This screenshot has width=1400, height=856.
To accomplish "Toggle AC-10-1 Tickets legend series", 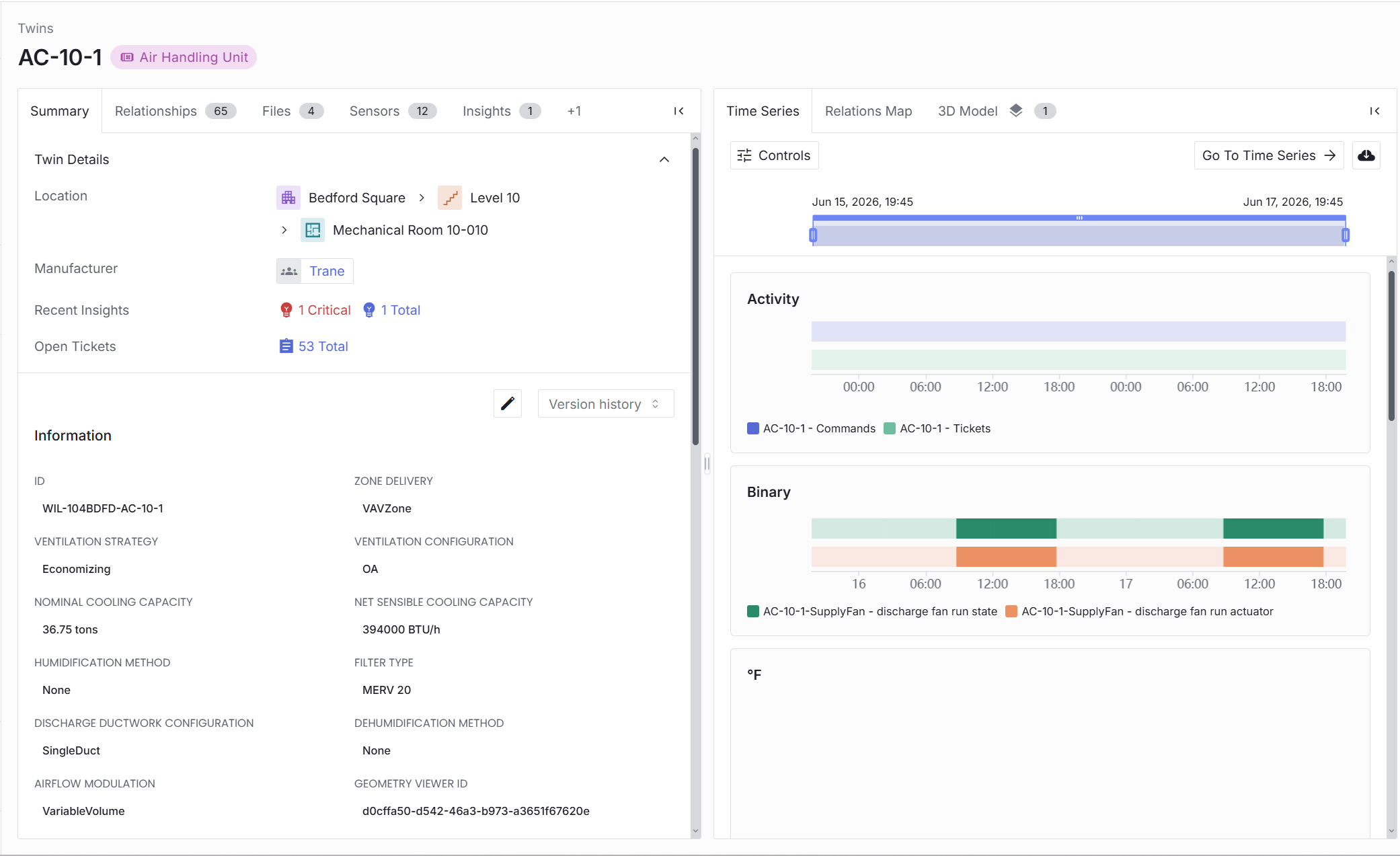I will 937,428.
